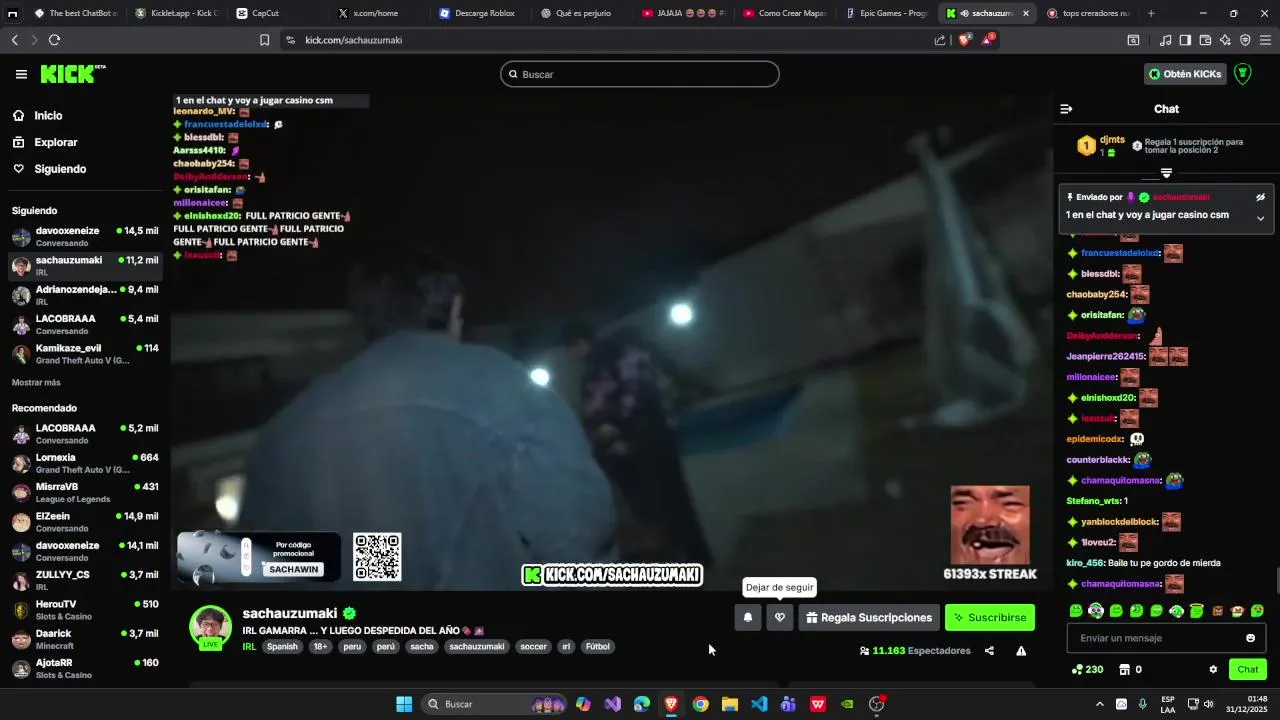1280x720 pixels.
Task: Open MisrraVB recommended channel
Action: tap(85, 492)
